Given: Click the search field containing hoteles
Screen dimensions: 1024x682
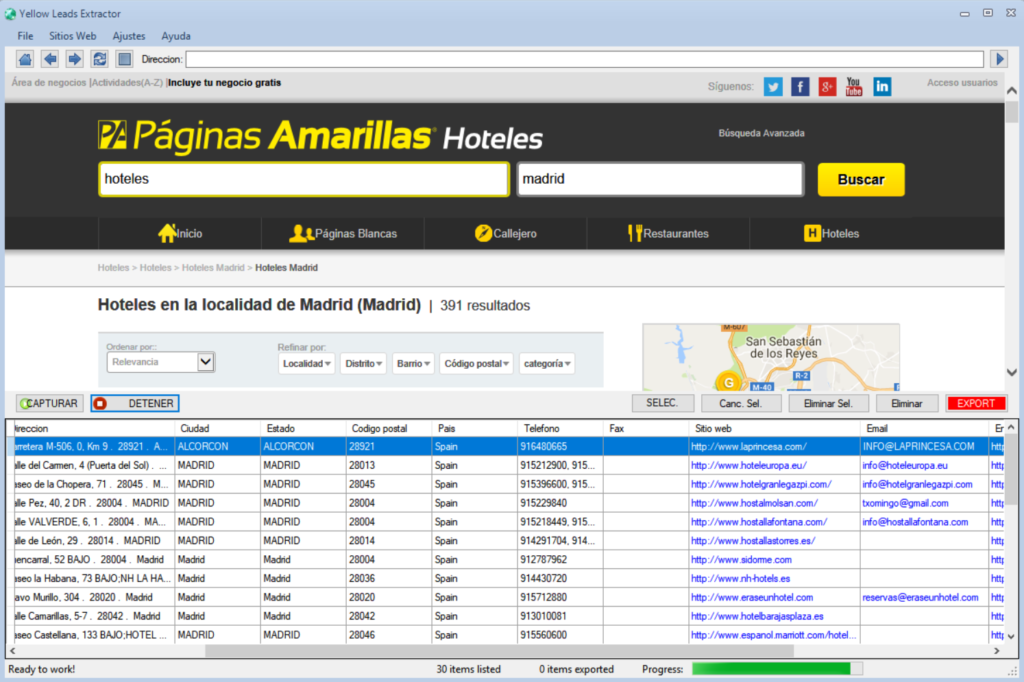Looking at the screenshot, I should 304,179.
